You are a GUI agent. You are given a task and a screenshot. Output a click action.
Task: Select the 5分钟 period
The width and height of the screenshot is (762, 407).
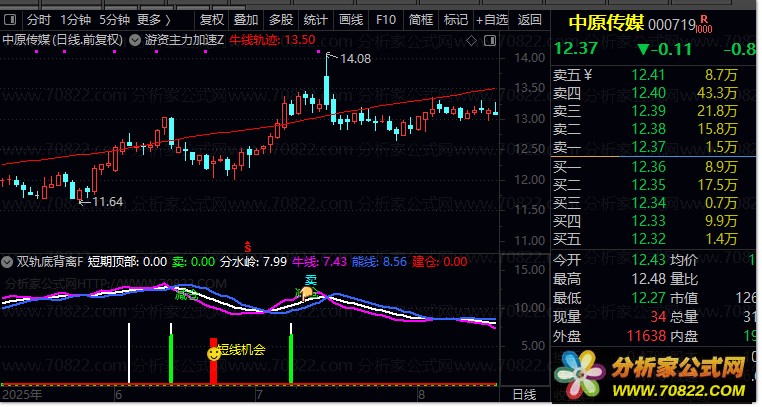(x=115, y=20)
